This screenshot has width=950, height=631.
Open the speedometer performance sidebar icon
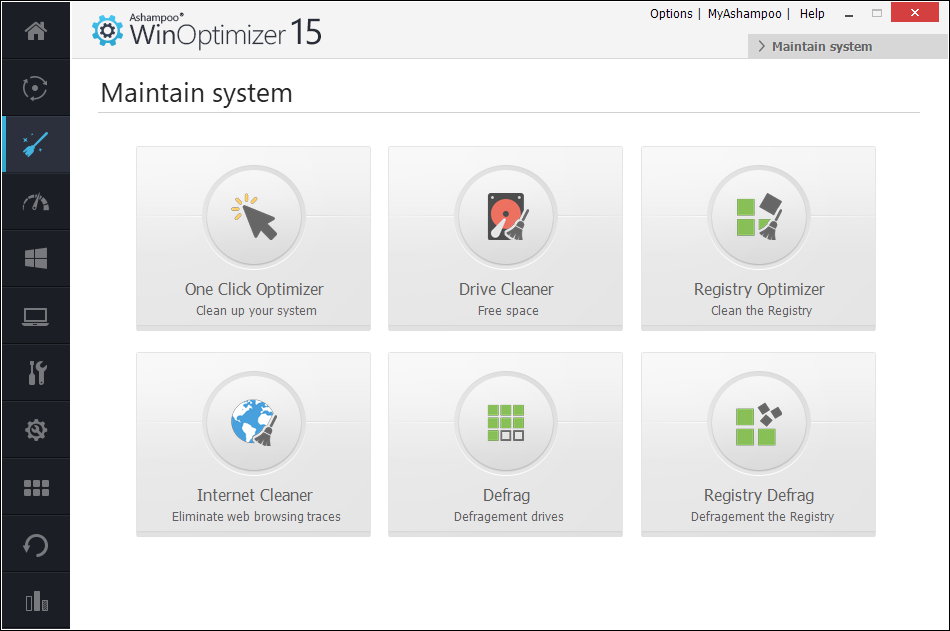[x=36, y=202]
